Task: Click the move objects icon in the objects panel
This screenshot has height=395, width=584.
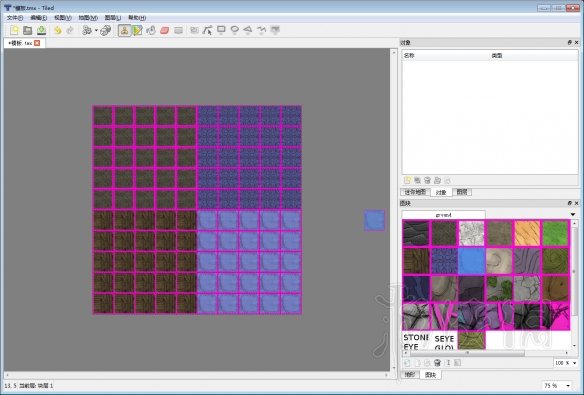Action: pyautogui.click(x=437, y=181)
